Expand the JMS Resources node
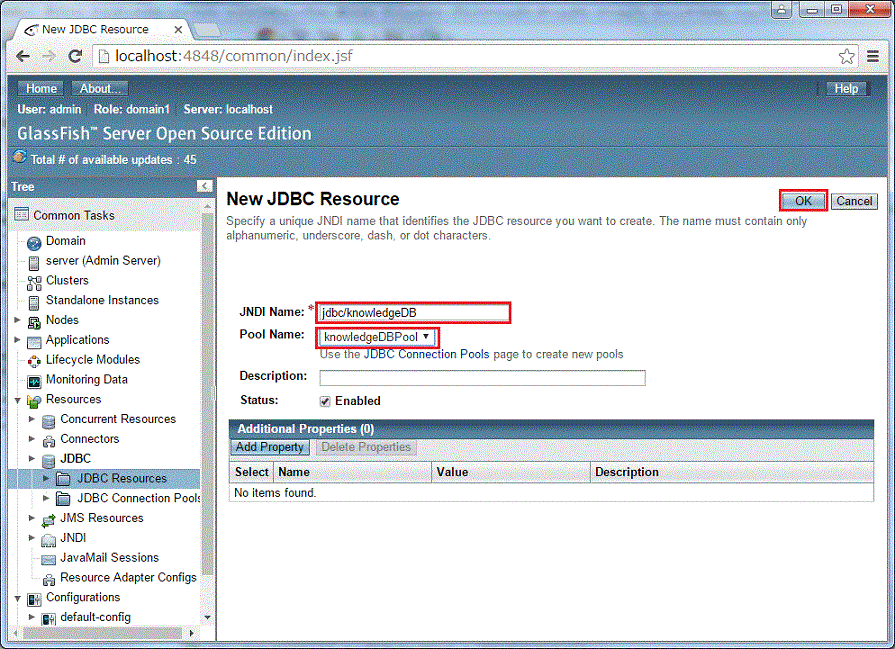Viewport: 895px width, 649px height. pos(32,518)
